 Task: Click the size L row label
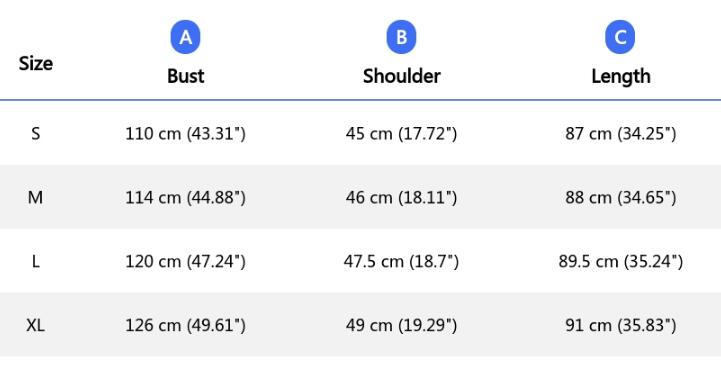tap(35, 262)
